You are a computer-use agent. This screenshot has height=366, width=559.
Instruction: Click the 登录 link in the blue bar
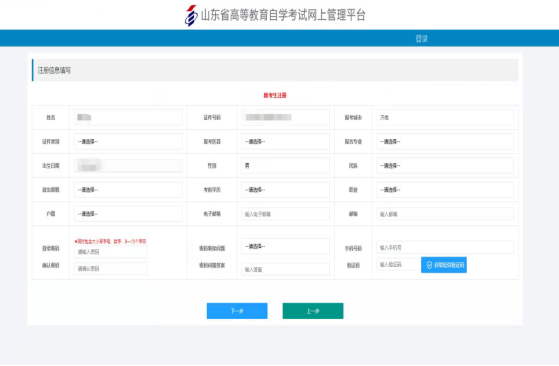[x=422, y=38]
